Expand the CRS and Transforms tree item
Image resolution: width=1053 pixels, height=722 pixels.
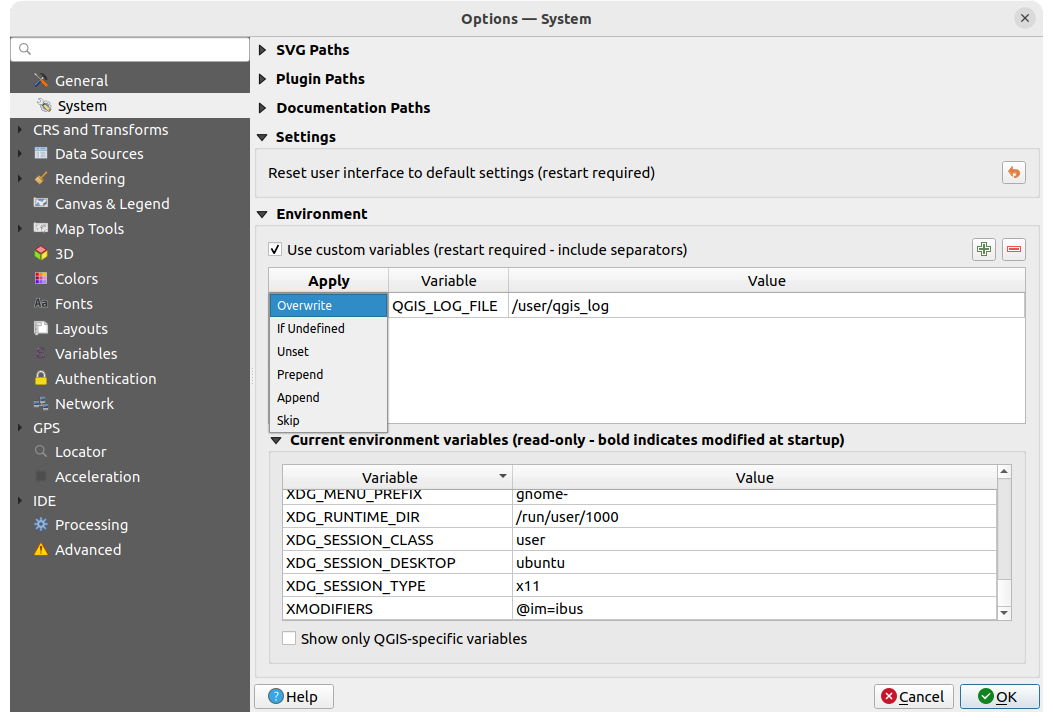(20, 130)
